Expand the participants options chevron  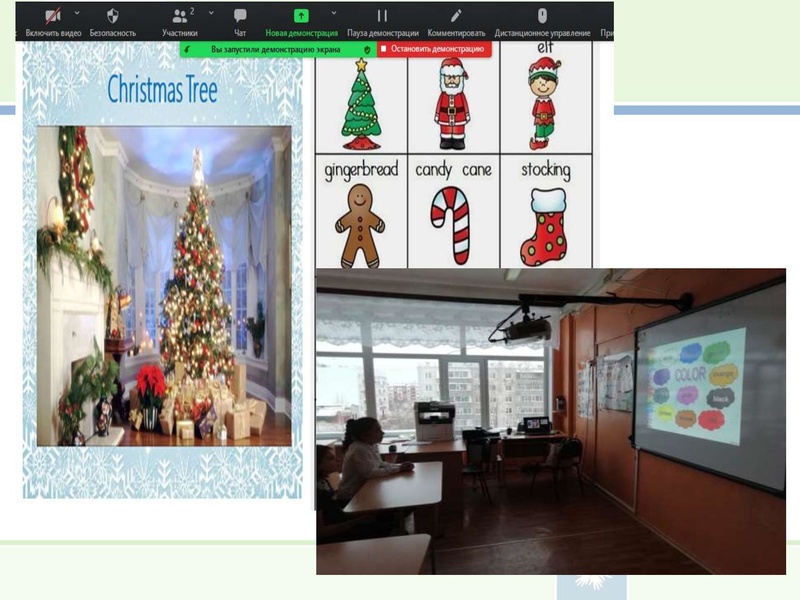(210, 13)
